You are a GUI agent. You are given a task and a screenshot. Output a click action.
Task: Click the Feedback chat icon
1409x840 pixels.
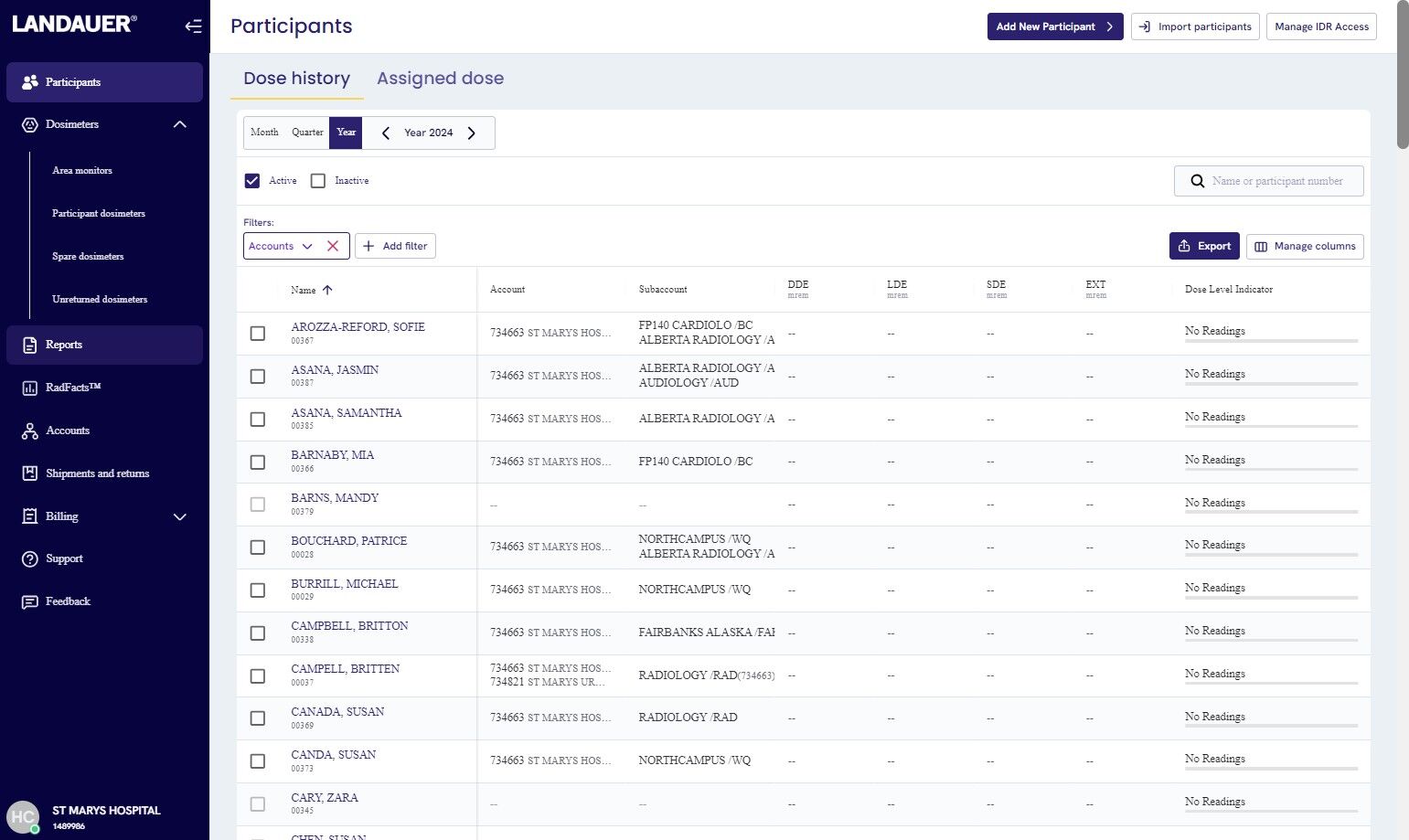click(29, 601)
